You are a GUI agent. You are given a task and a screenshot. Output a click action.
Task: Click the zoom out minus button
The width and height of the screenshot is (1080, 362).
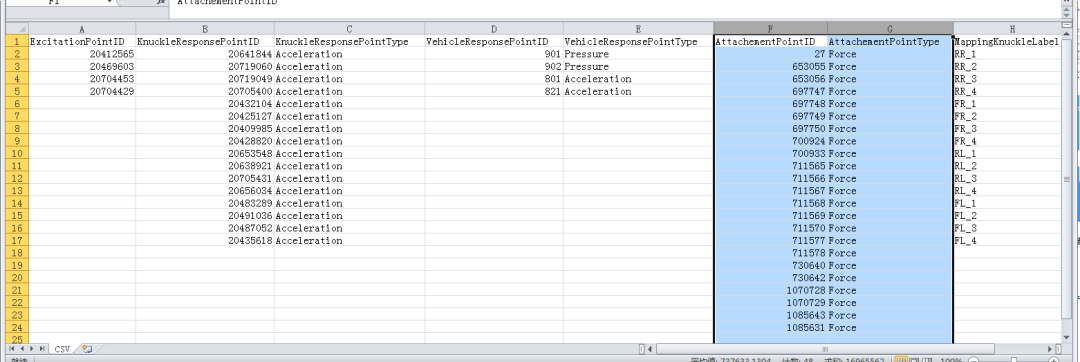click(x=974, y=359)
